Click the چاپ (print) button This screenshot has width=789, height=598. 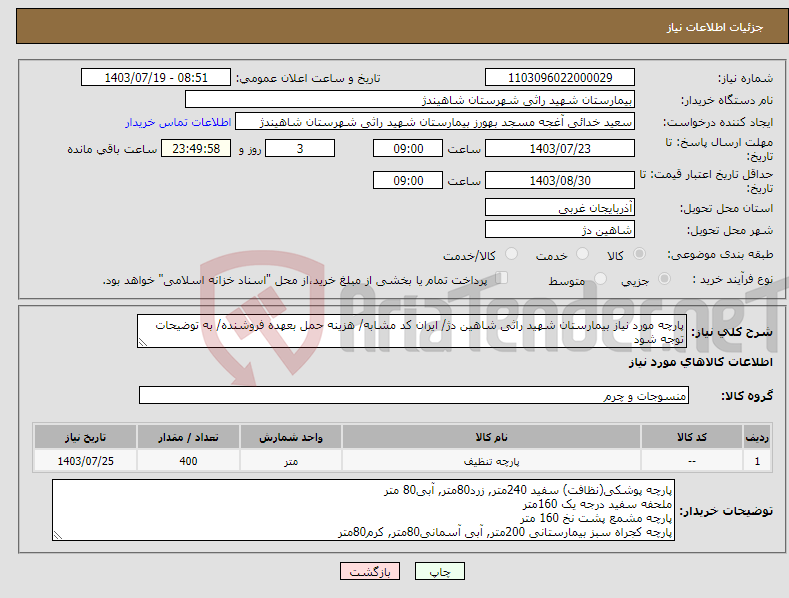[439, 571]
